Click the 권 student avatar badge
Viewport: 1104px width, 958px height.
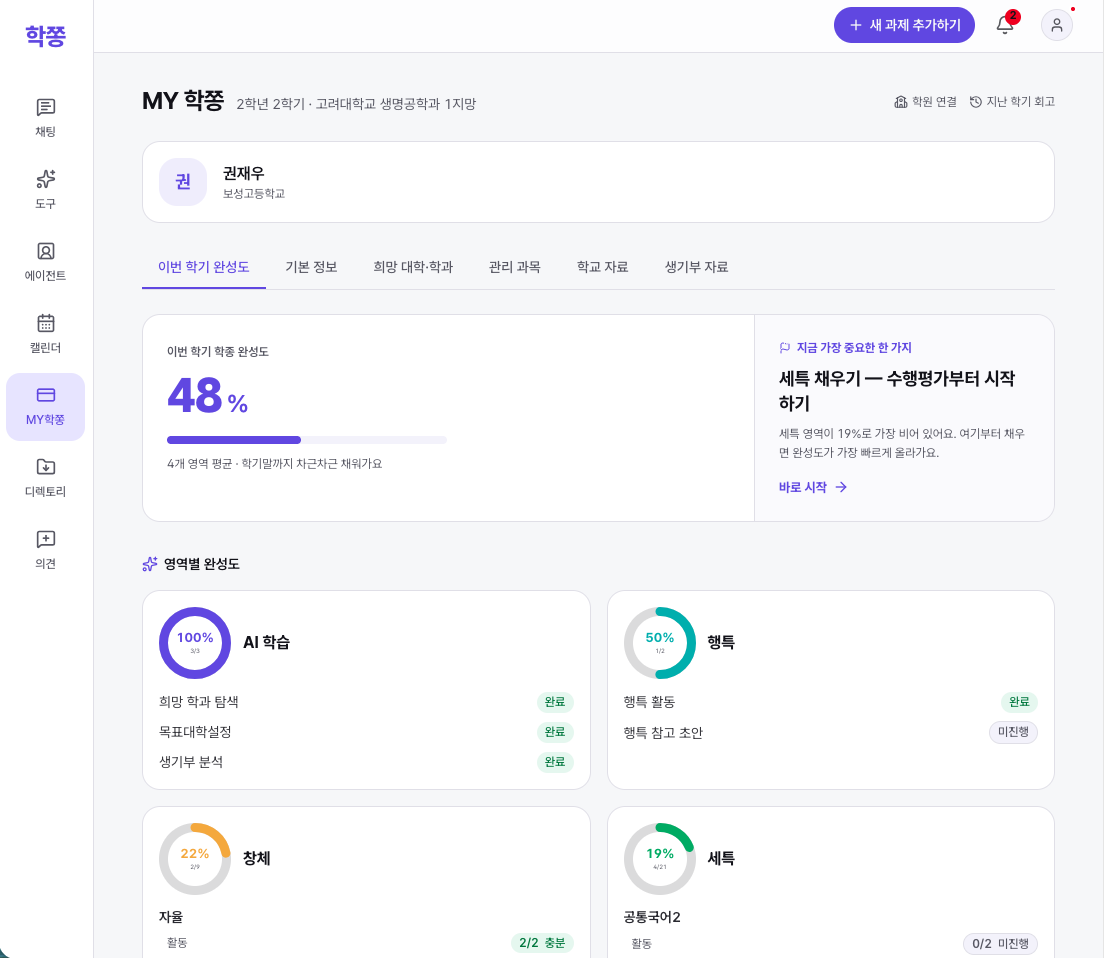click(183, 182)
